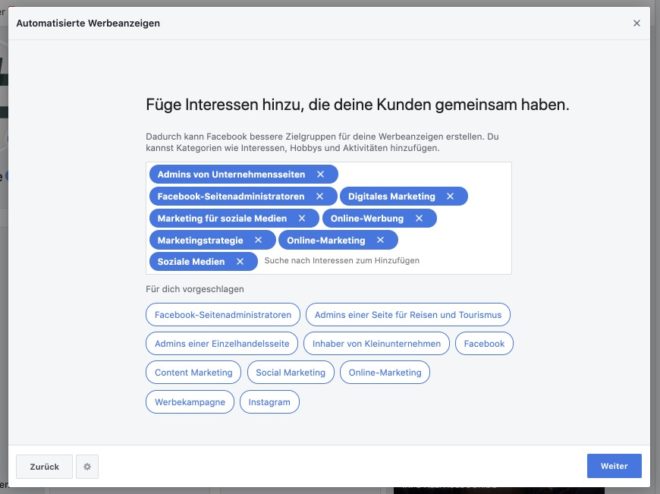Remove the Digitales Marketing tag
Screen dimensions: 660x494
[450, 196]
